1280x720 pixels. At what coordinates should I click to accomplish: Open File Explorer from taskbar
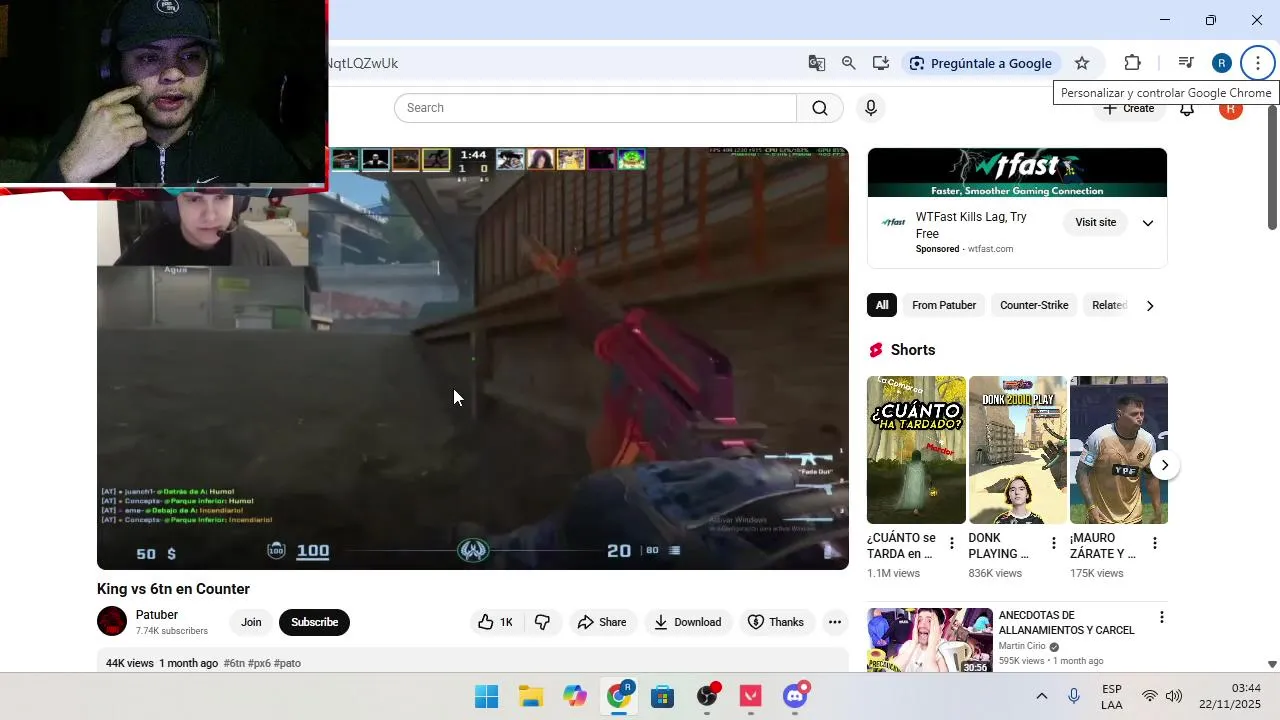tap(531, 696)
